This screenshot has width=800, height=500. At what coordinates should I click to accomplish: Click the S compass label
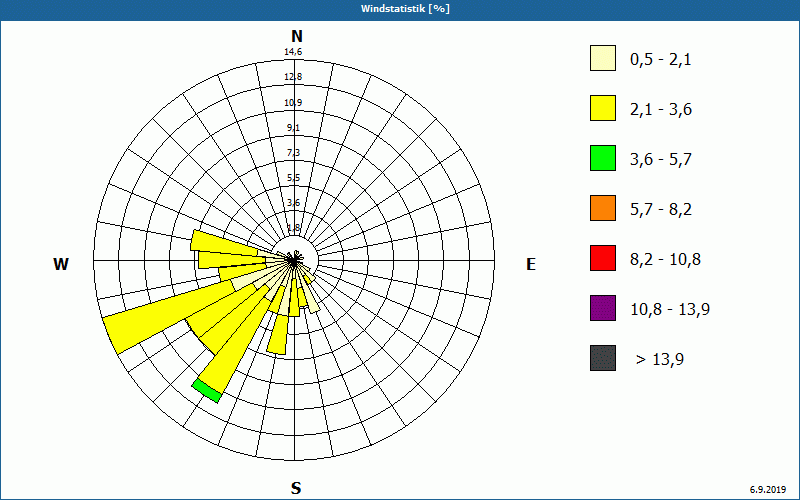(296, 488)
